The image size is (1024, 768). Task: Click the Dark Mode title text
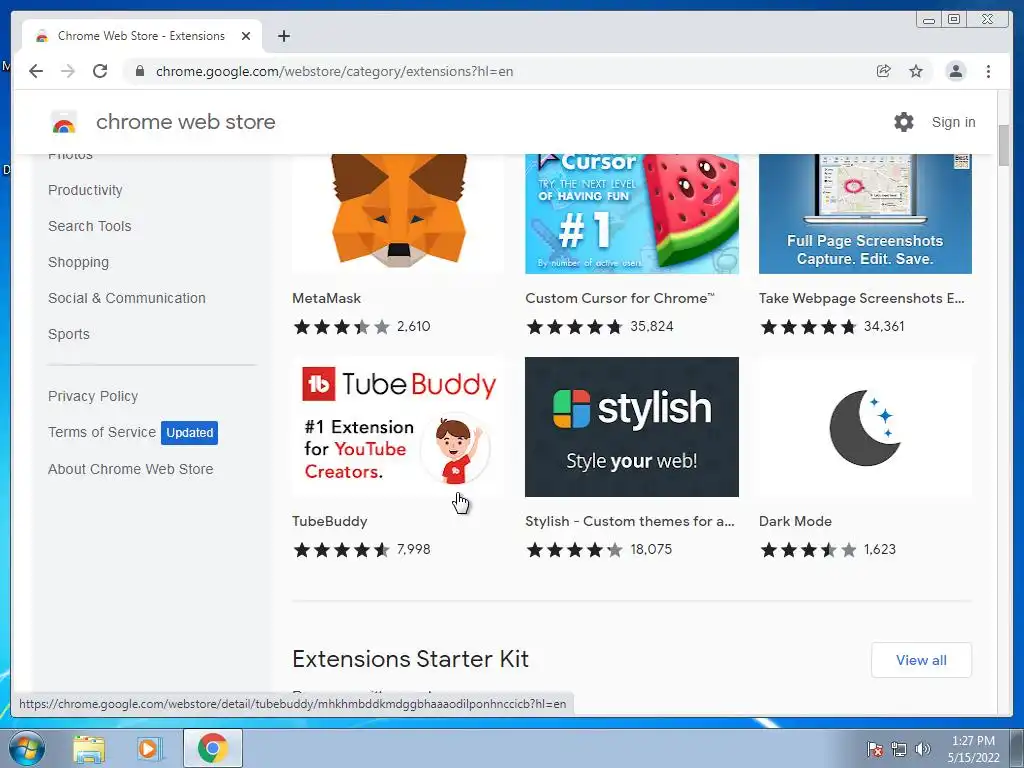795,521
